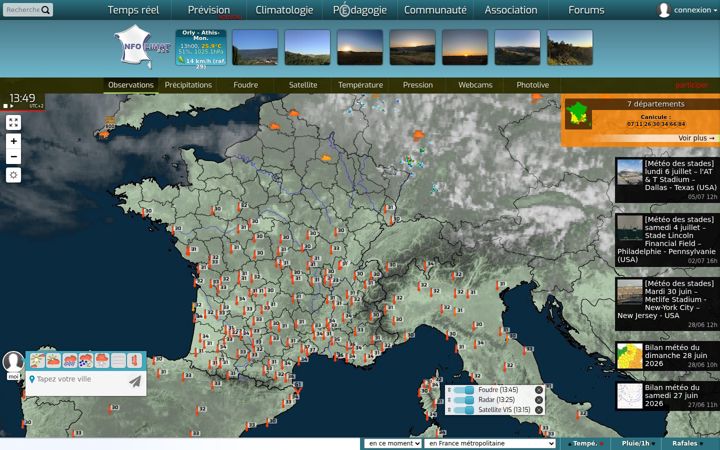Image resolution: width=720 pixels, height=450 pixels.
Task: Switch to the Photolive tab
Action: click(533, 85)
